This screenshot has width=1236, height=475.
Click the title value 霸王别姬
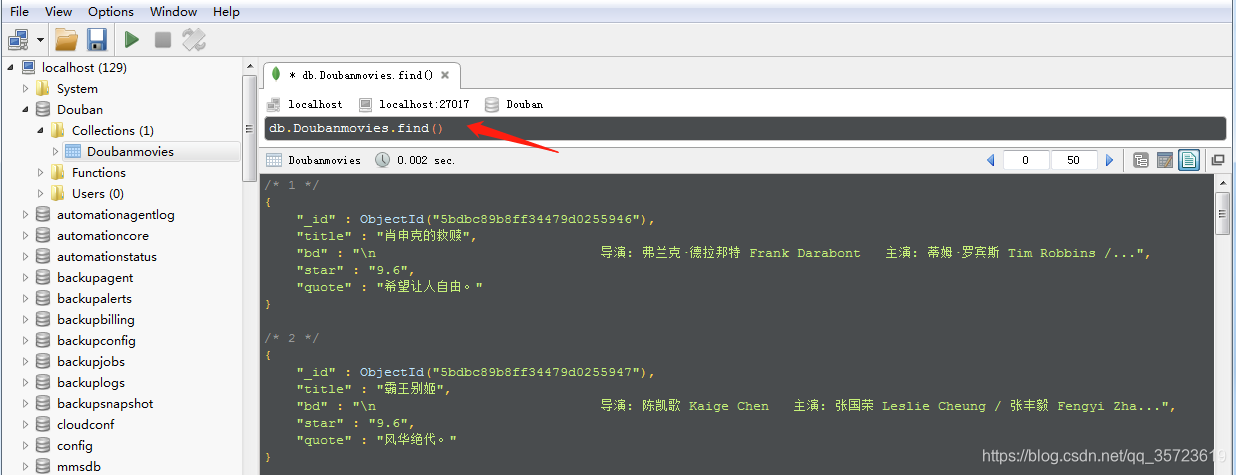[x=410, y=389]
